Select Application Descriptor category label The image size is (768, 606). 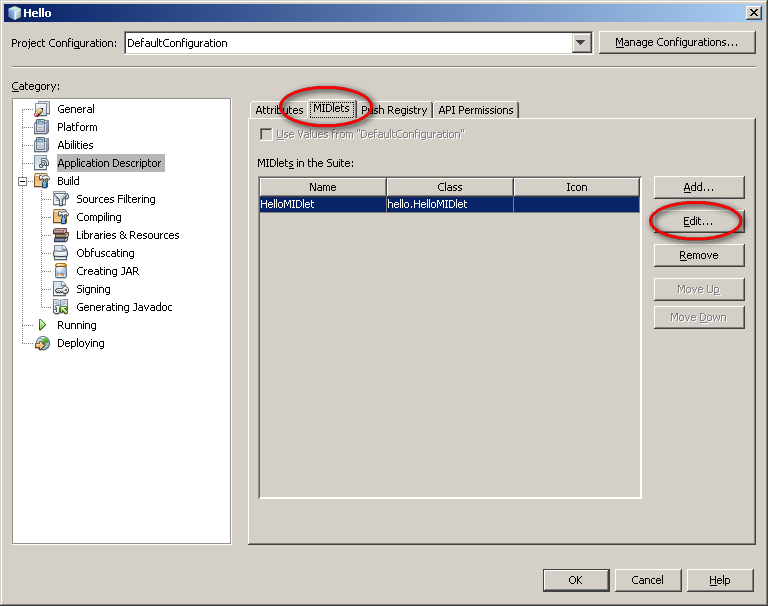pyautogui.click(x=110, y=163)
